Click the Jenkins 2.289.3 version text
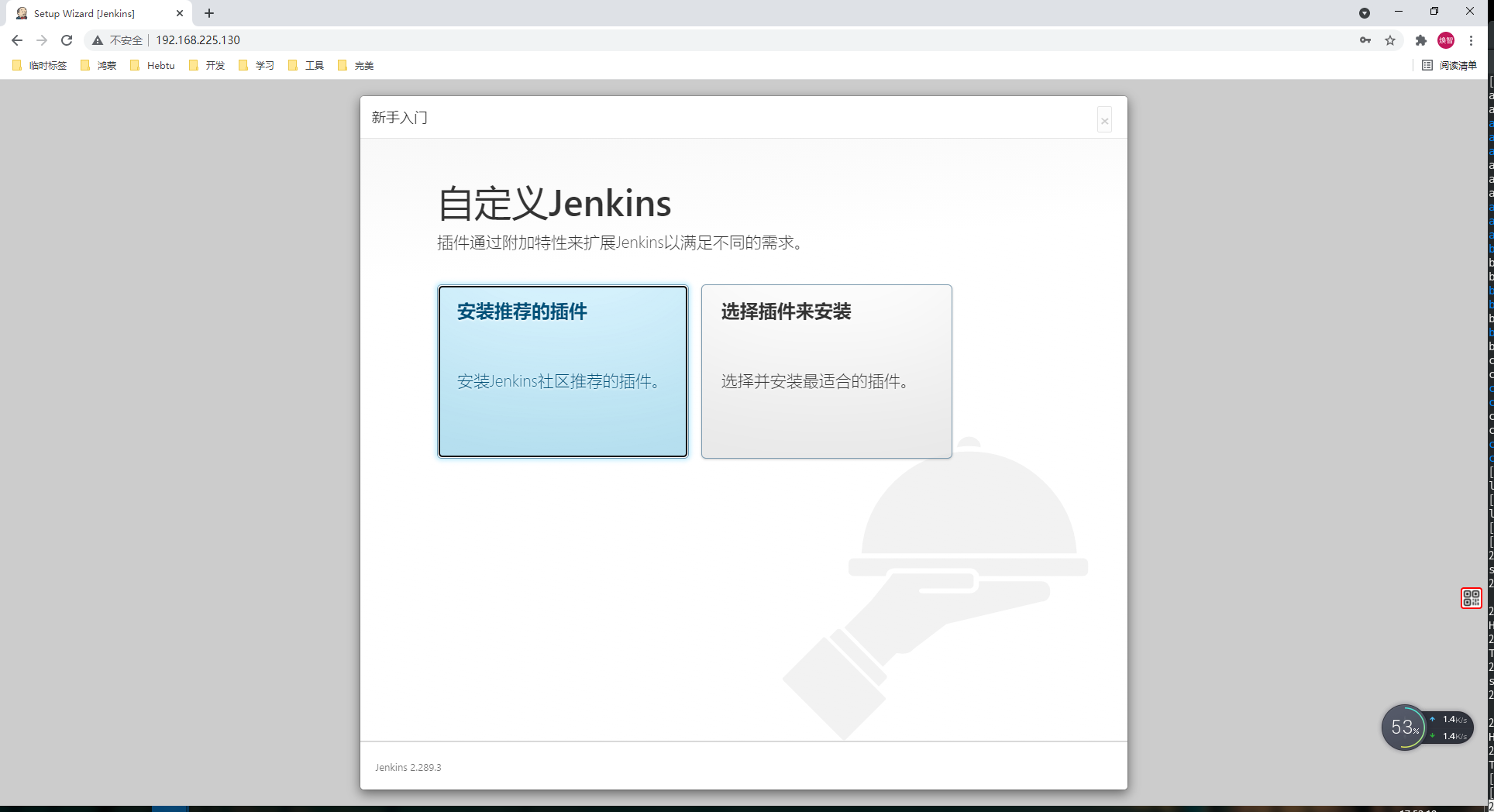The height and width of the screenshot is (812, 1494). 408,768
